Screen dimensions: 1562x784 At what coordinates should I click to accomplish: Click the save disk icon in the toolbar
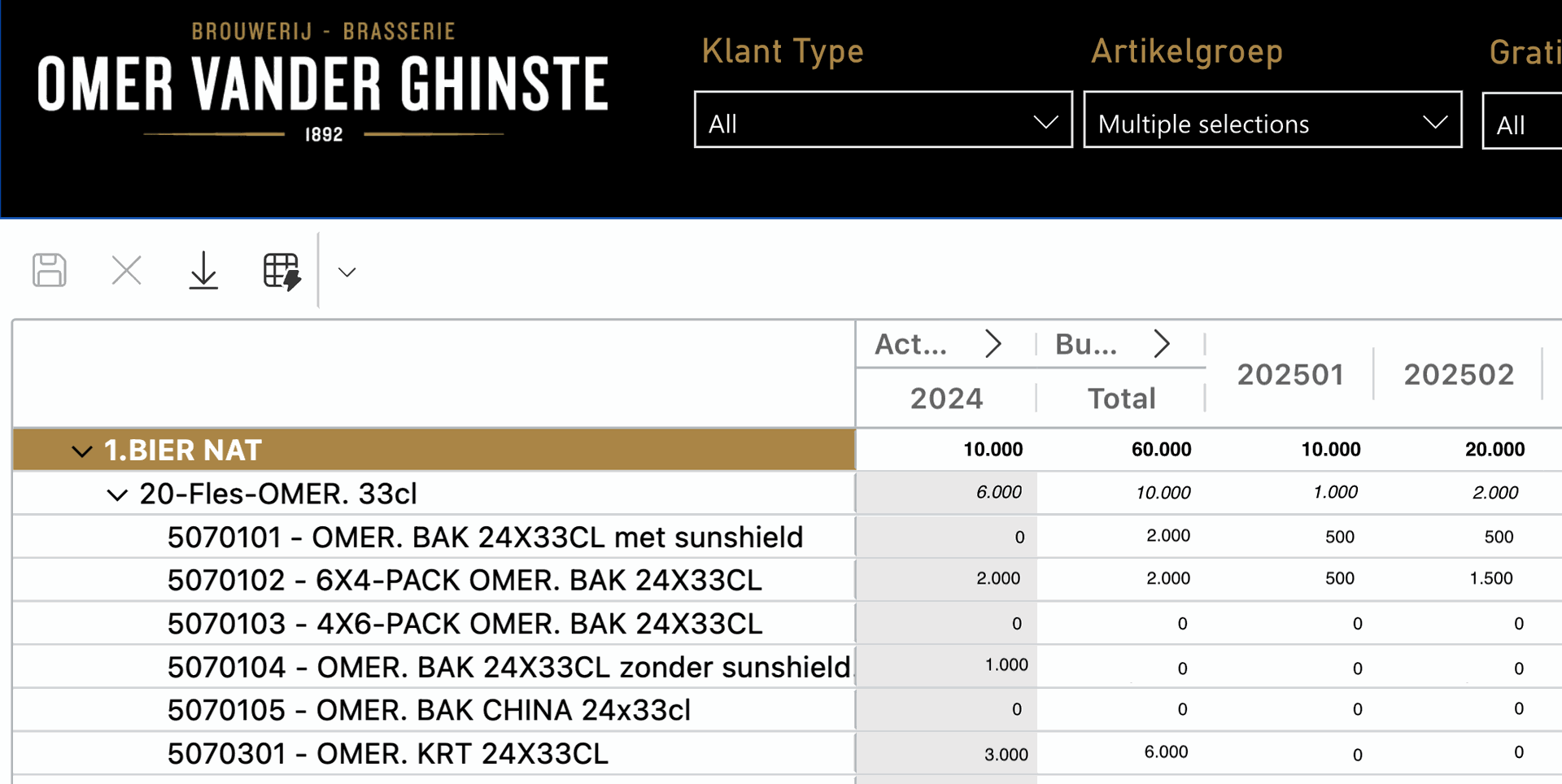pyautogui.click(x=50, y=270)
